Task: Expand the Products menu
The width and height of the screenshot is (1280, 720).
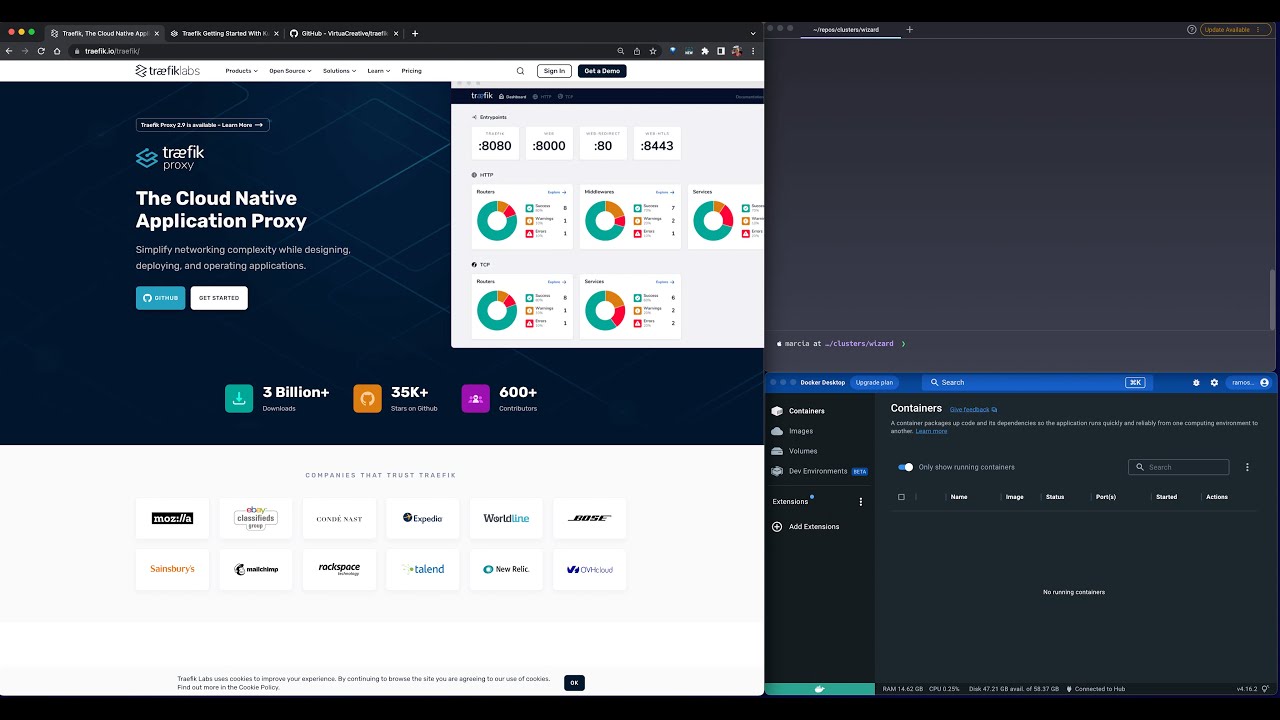Action: 241,71
